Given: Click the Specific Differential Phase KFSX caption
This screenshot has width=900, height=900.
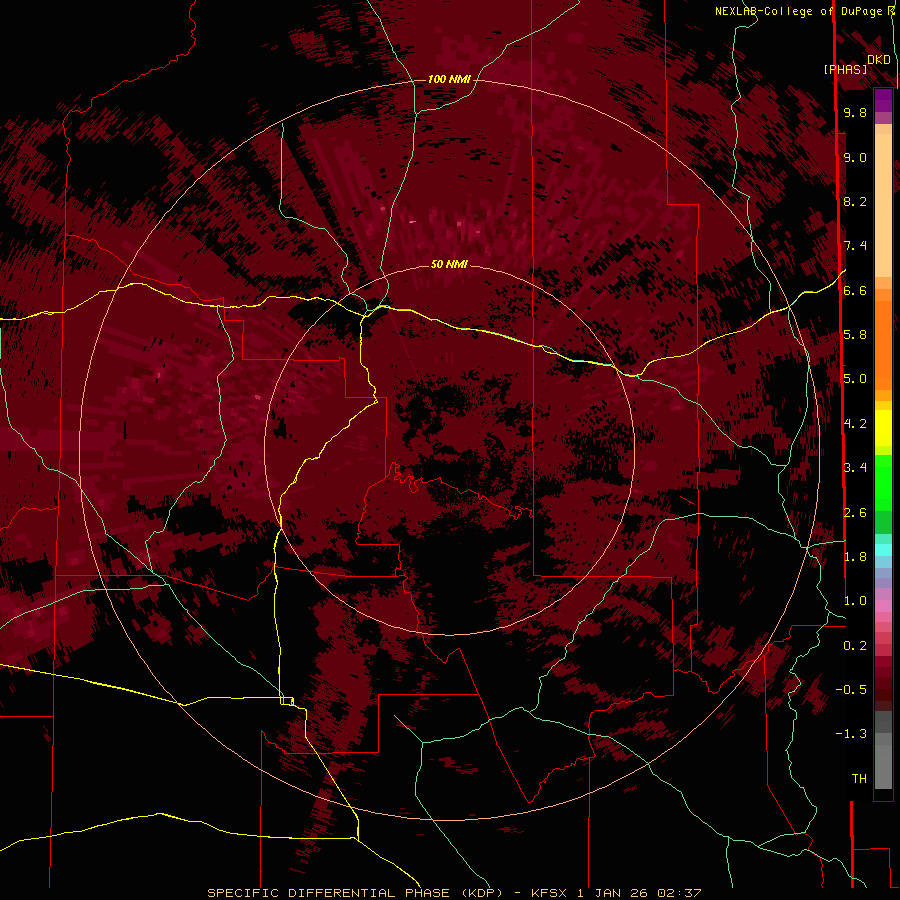Looking at the screenshot, I should (454, 893).
